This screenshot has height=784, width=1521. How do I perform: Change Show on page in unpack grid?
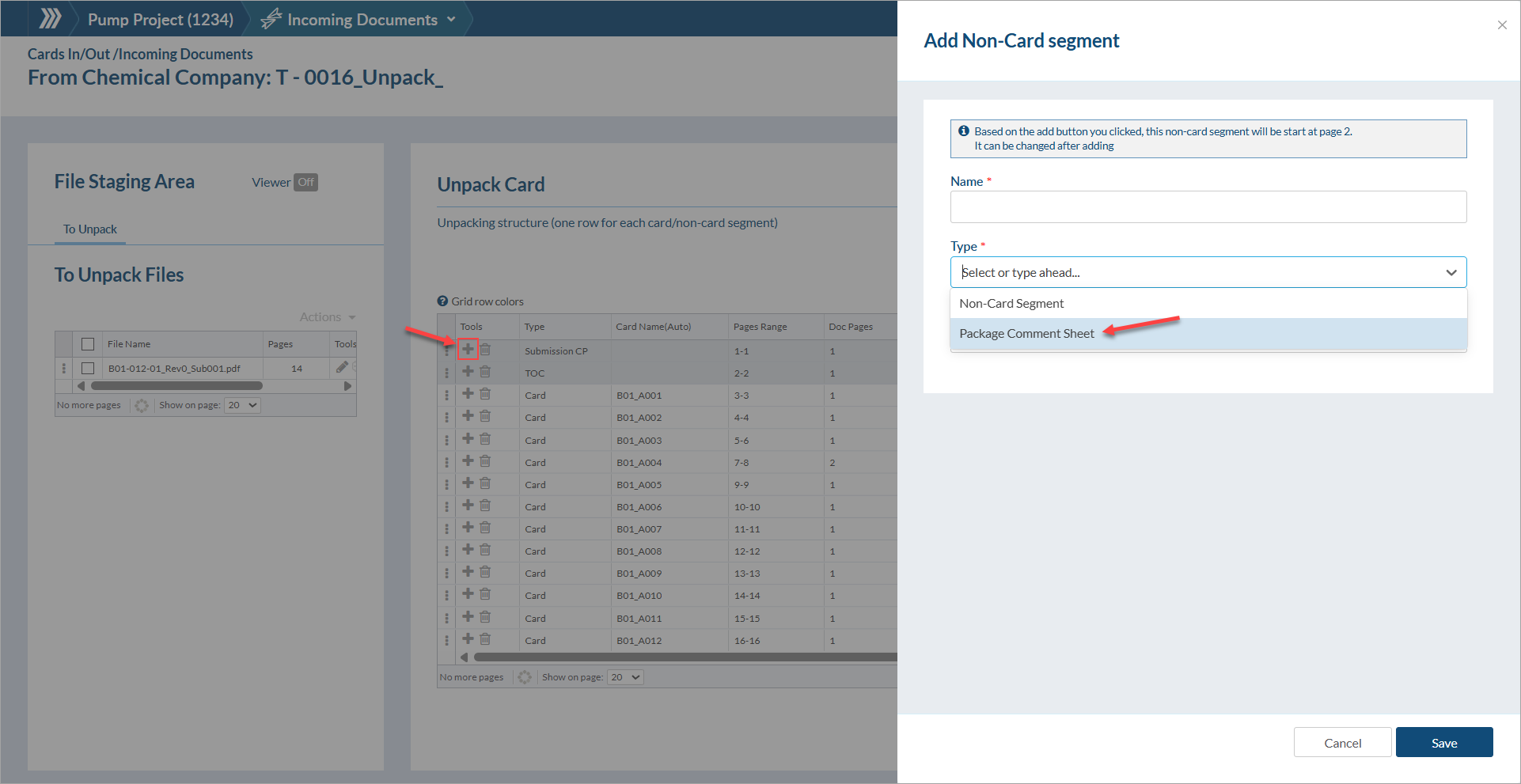pyautogui.click(x=625, y=677)
